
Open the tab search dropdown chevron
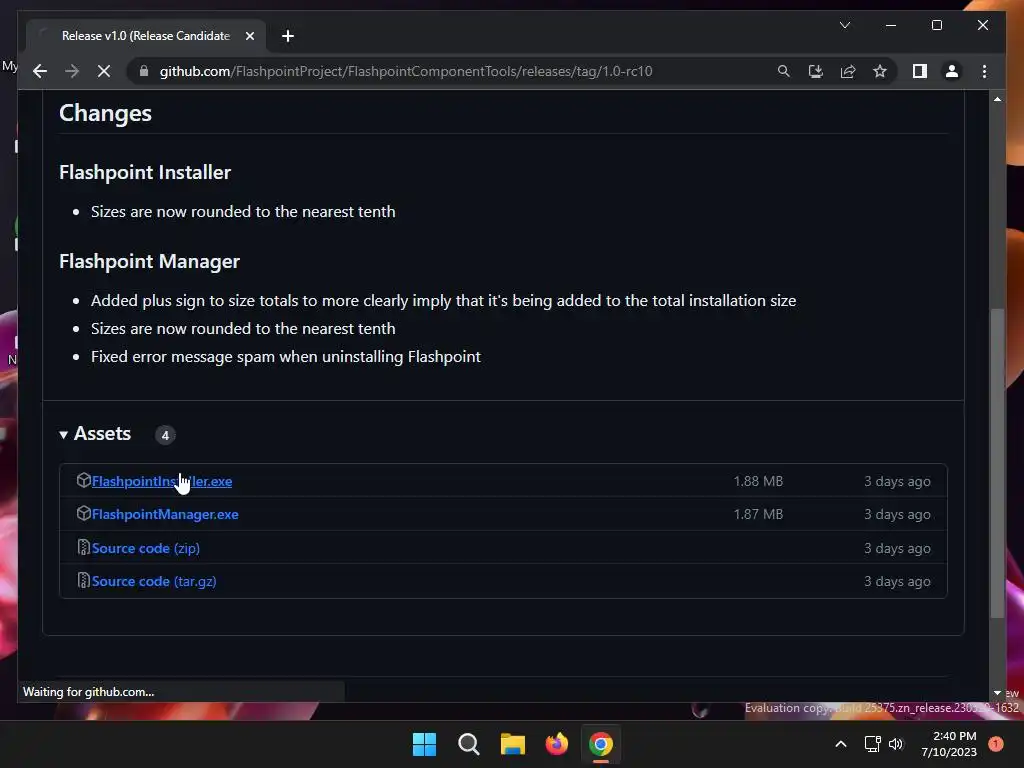(844, 25)
